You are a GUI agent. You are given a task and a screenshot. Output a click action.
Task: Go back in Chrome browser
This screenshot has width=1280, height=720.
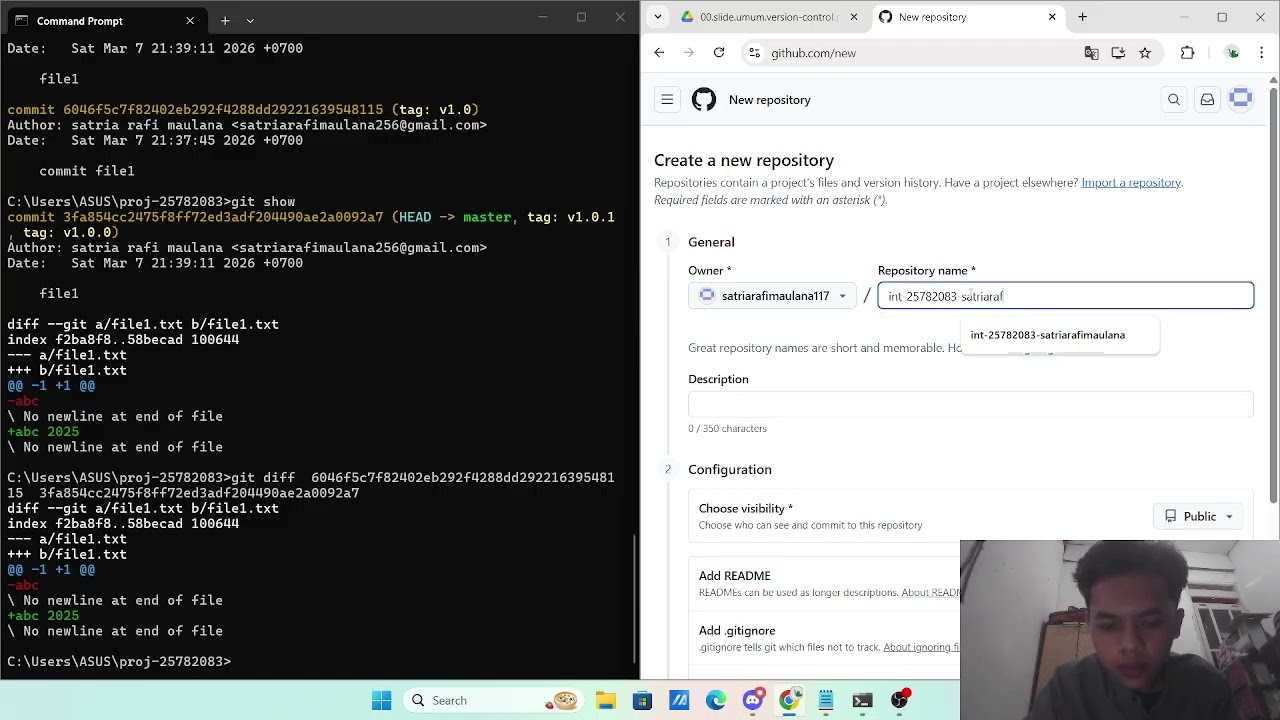[659, 53]
